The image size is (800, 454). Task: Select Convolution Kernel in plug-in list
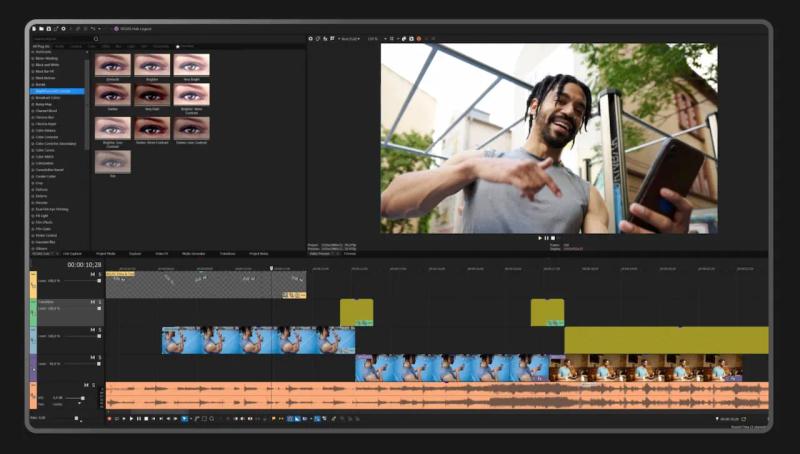pos(49,169)
